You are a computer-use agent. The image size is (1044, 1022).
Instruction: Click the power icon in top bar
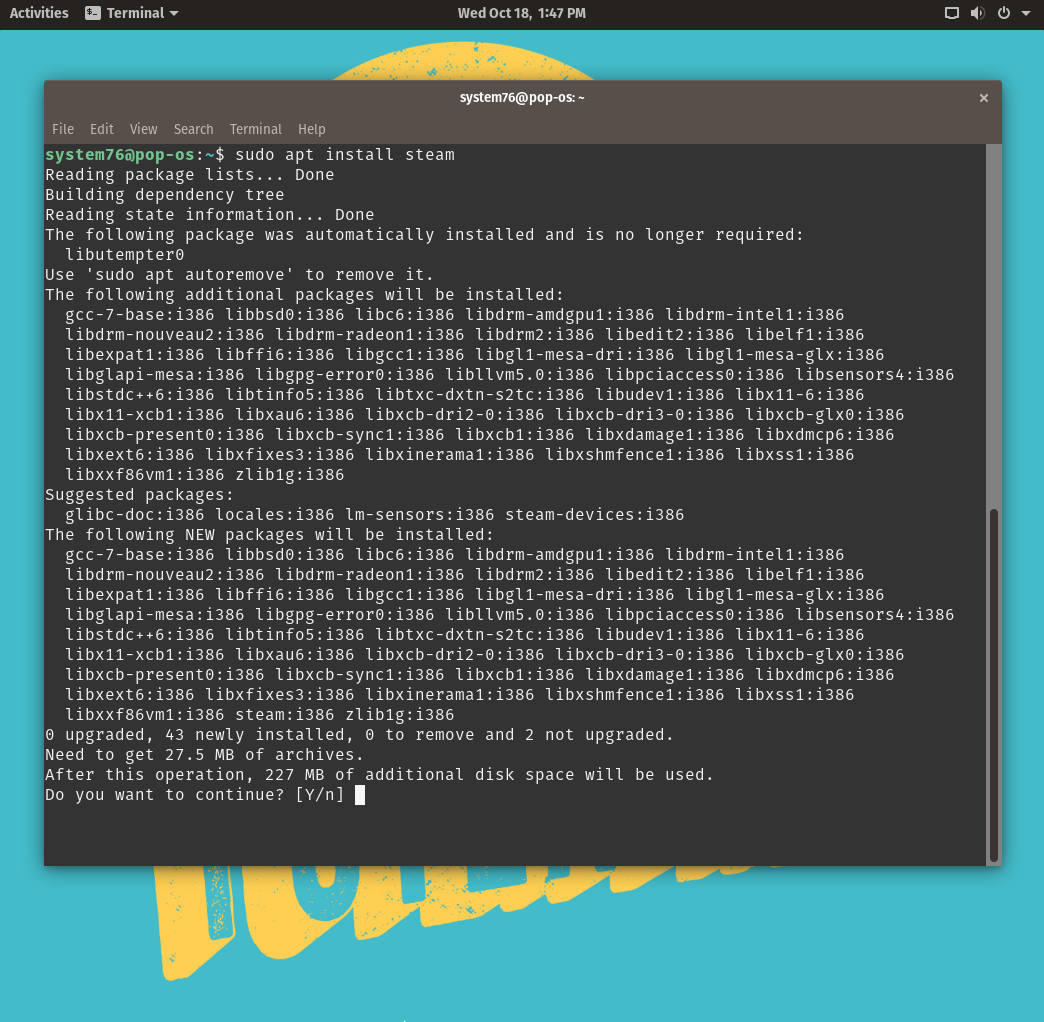click(1003, 13)
